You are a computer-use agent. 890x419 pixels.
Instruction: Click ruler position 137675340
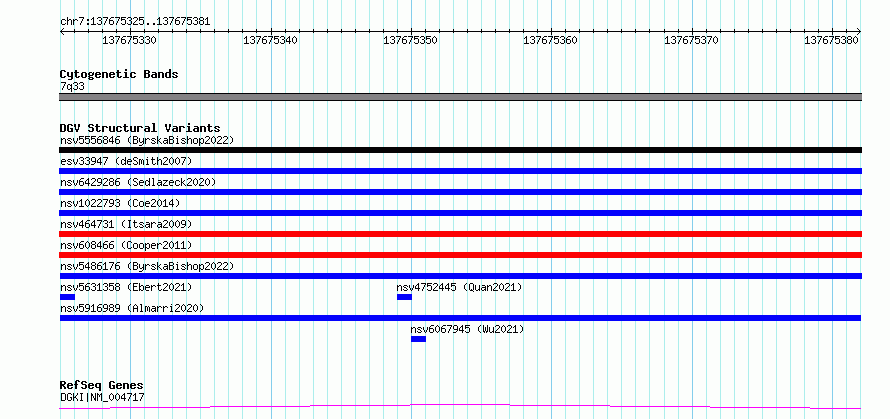[270, 40]
